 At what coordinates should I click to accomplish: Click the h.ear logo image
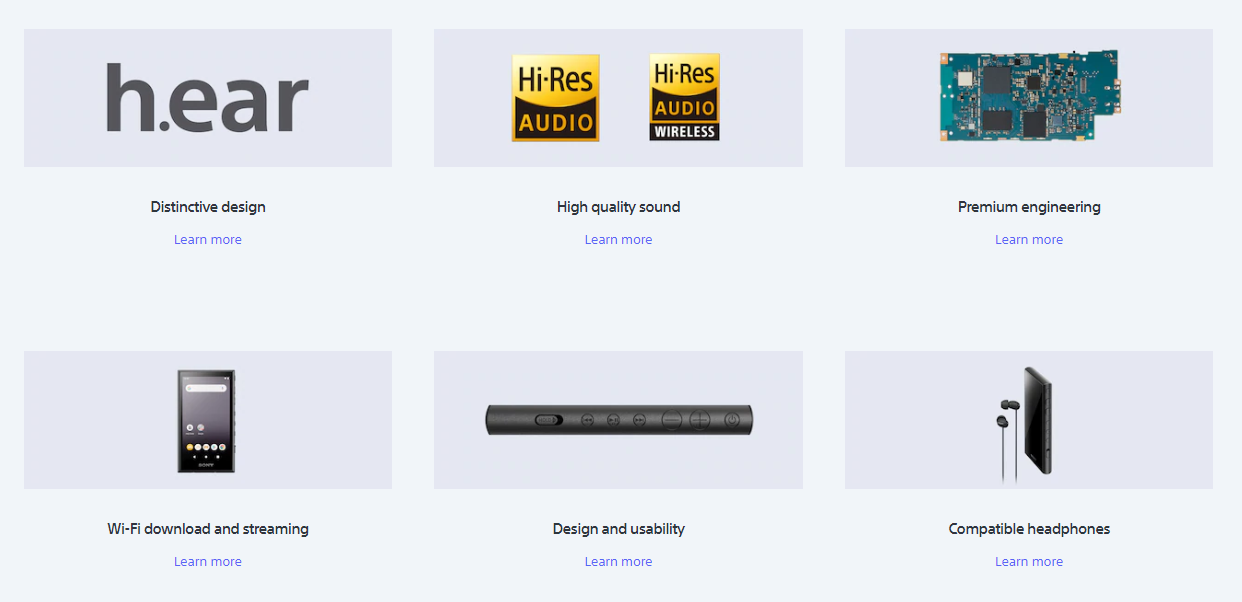(x=208, y=98)
